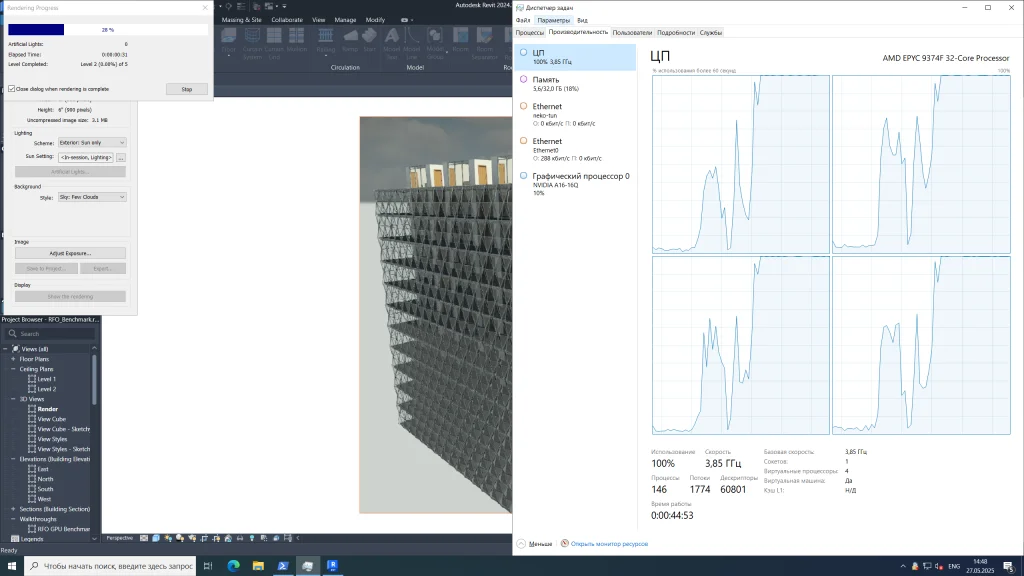This screenshot has height=576, width=1024.
Task: Click the Открыть монитор ресурсов link
Action: [608, 544]
